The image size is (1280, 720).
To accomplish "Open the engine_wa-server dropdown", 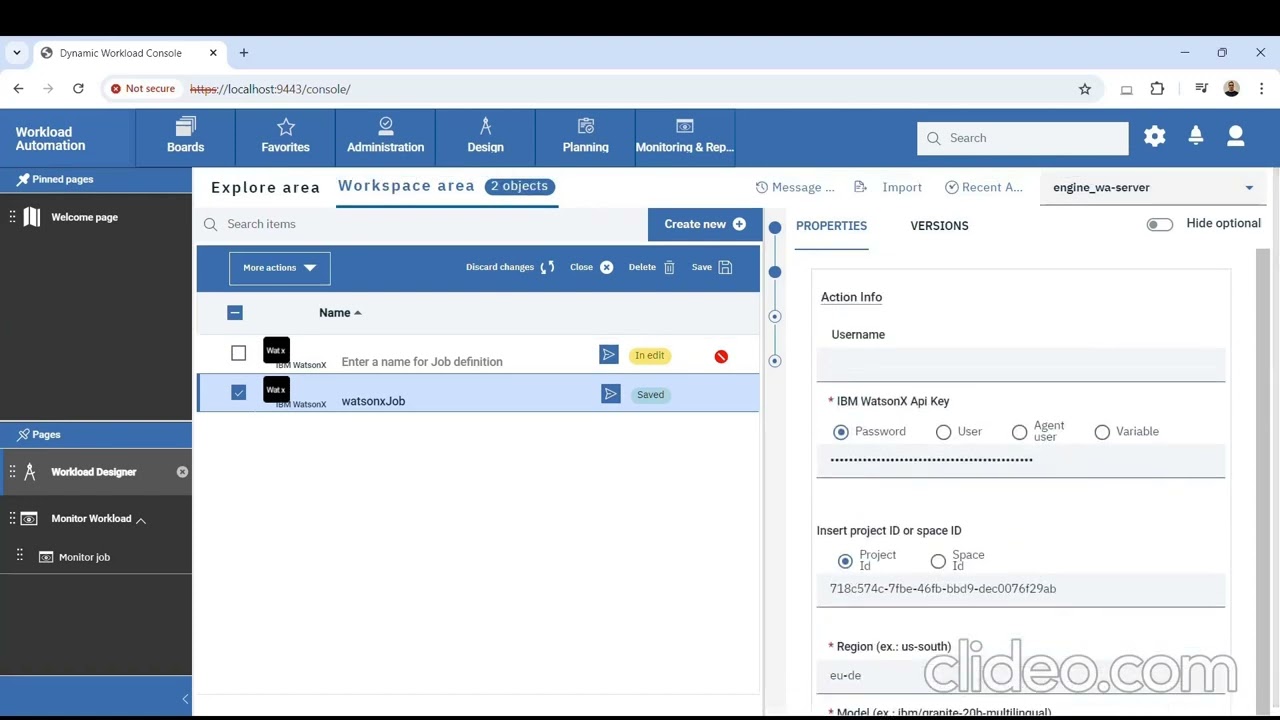I will [1153, 187].
